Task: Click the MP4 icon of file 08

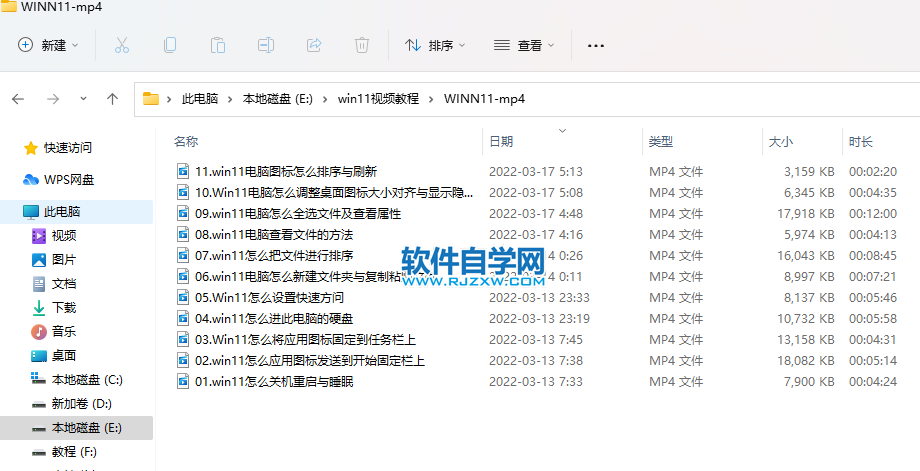Action: tap(184, 235)
